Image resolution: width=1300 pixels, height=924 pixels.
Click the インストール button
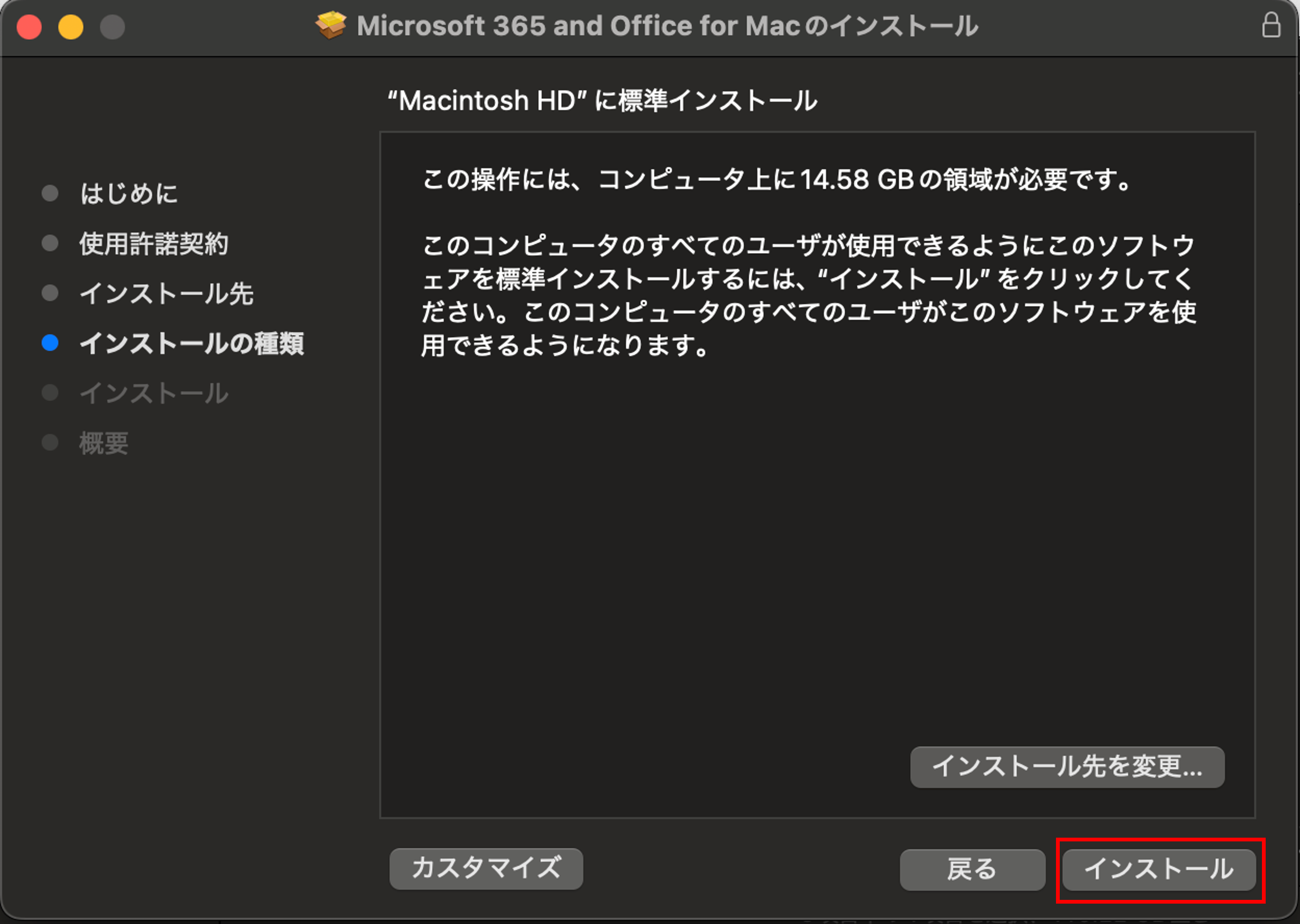1159,869
